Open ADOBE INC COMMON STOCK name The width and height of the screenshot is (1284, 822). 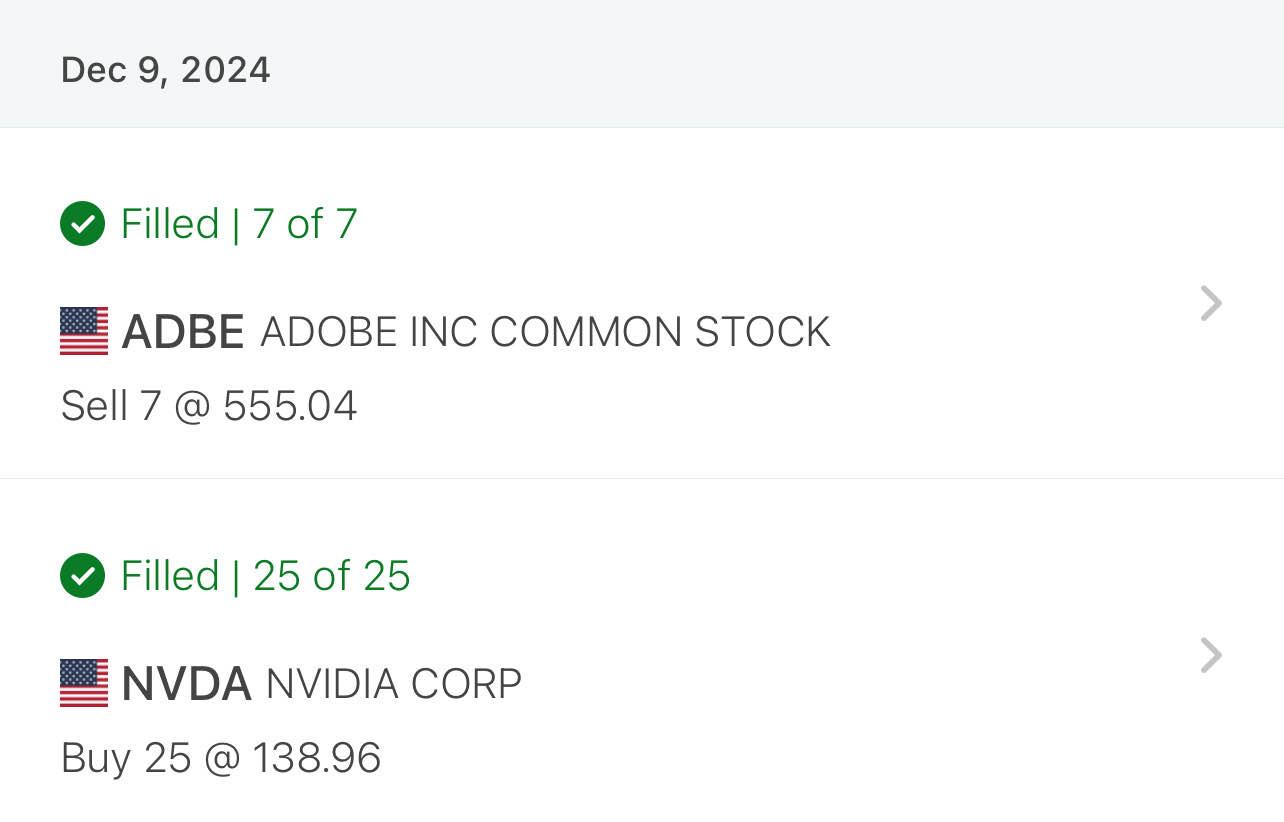coord(545,332)
